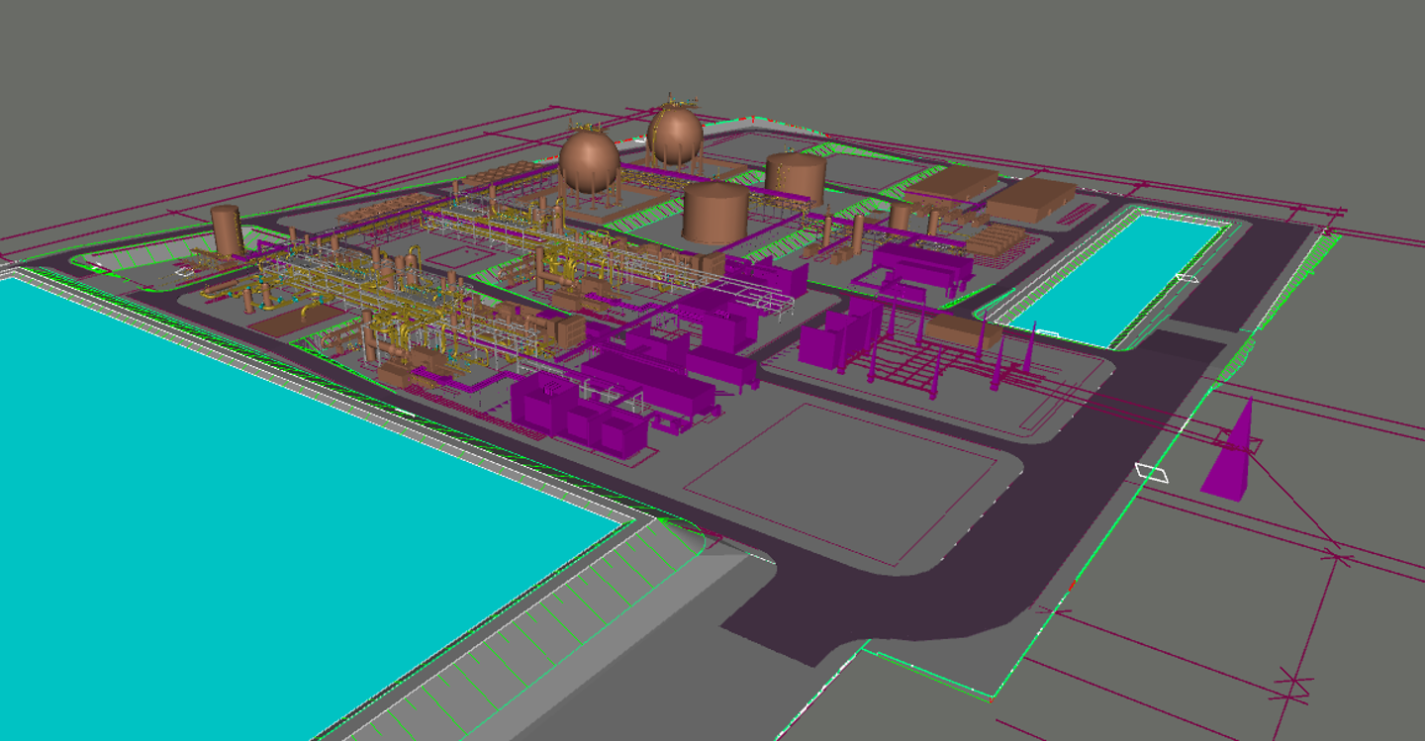Viewport: 1425px width, 741px height.
Task: Select the tall cylindrical vessel at far left
Action: [226, 231]
